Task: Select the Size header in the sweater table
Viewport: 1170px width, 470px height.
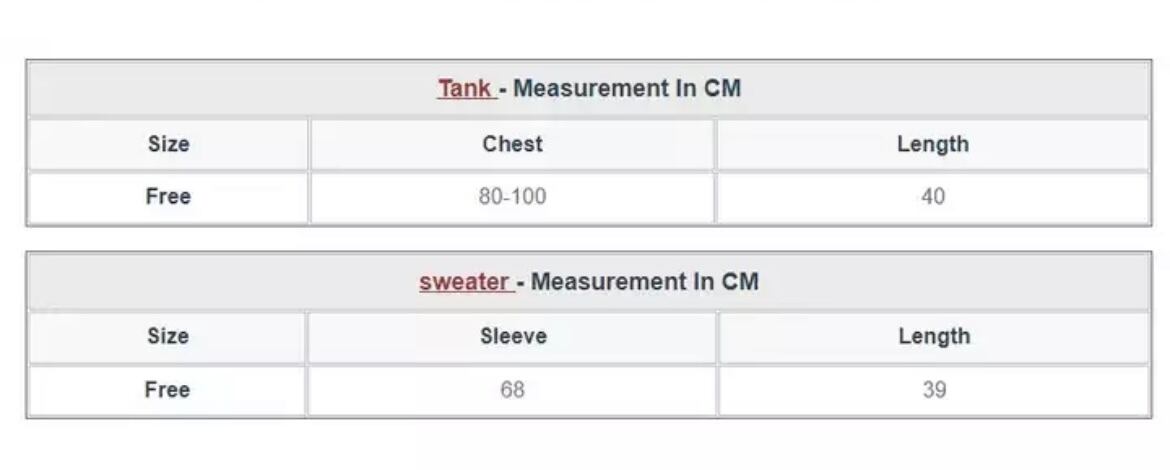Action: (168, 337)
